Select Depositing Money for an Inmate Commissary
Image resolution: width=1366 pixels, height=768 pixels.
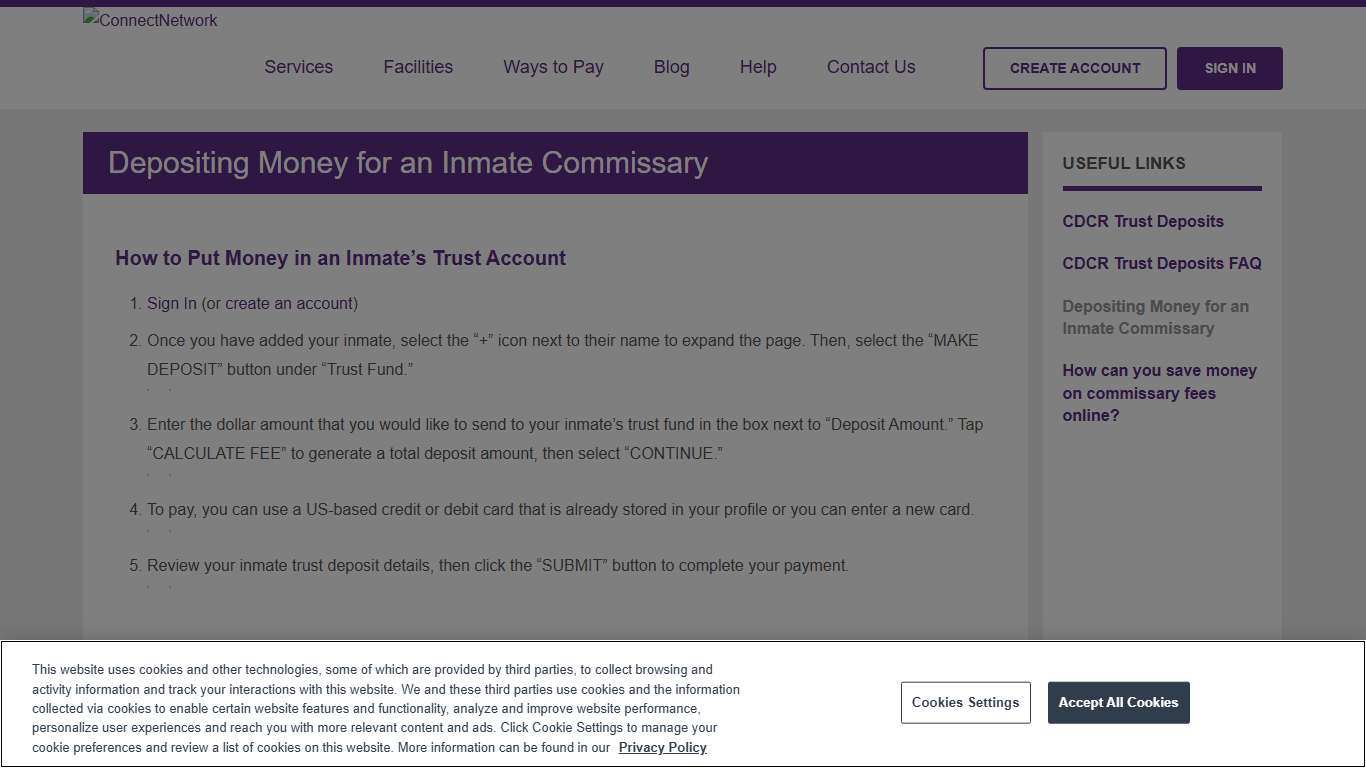[1155, 317]
